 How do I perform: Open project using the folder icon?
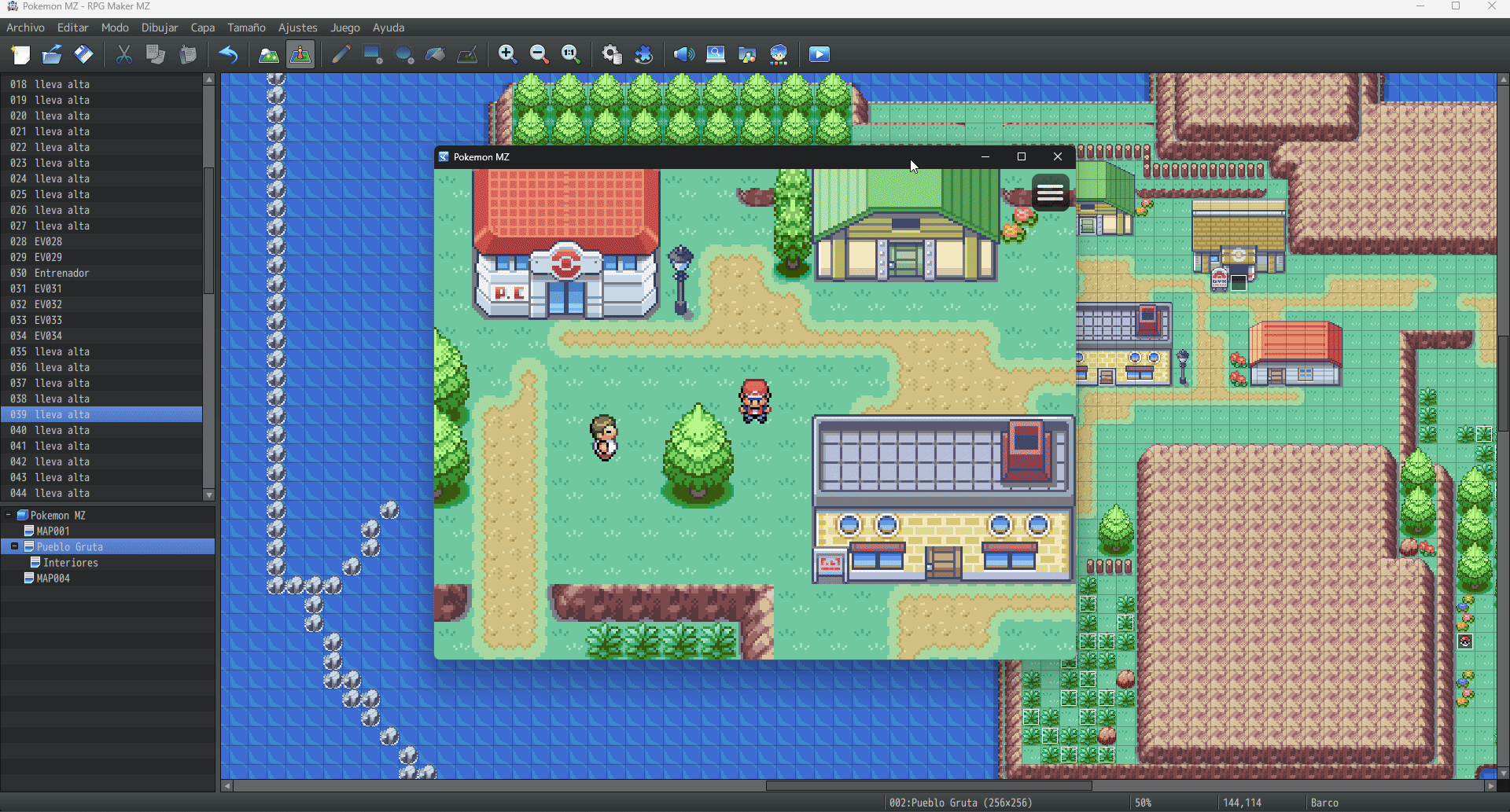coord(52,54)
